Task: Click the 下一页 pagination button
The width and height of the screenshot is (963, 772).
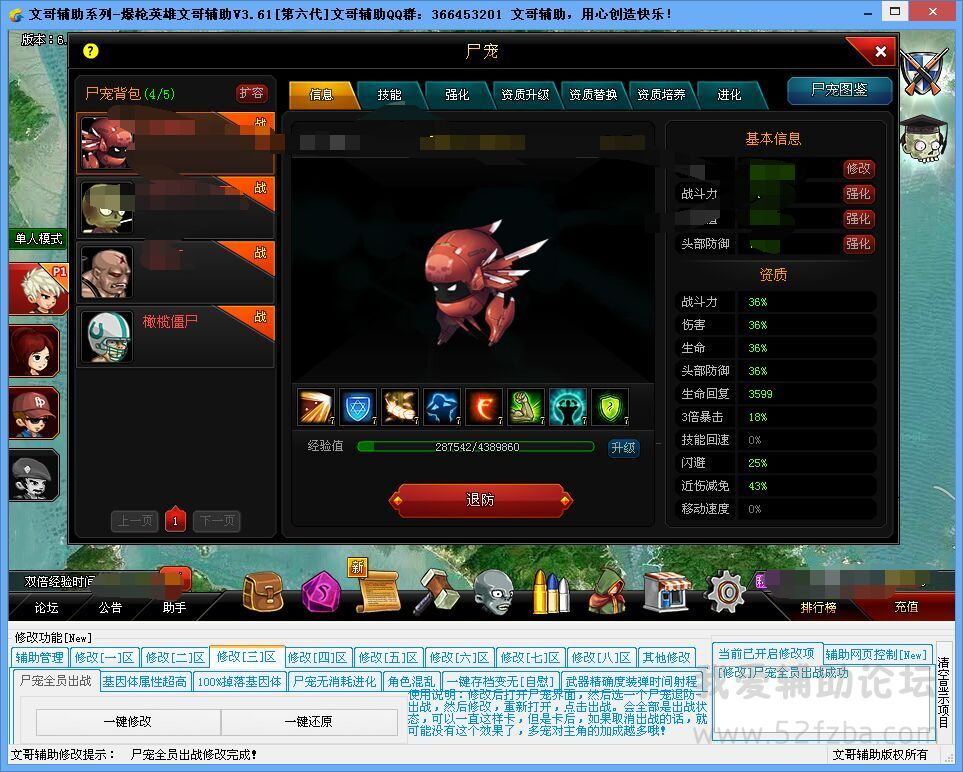Action: (217, 521)
